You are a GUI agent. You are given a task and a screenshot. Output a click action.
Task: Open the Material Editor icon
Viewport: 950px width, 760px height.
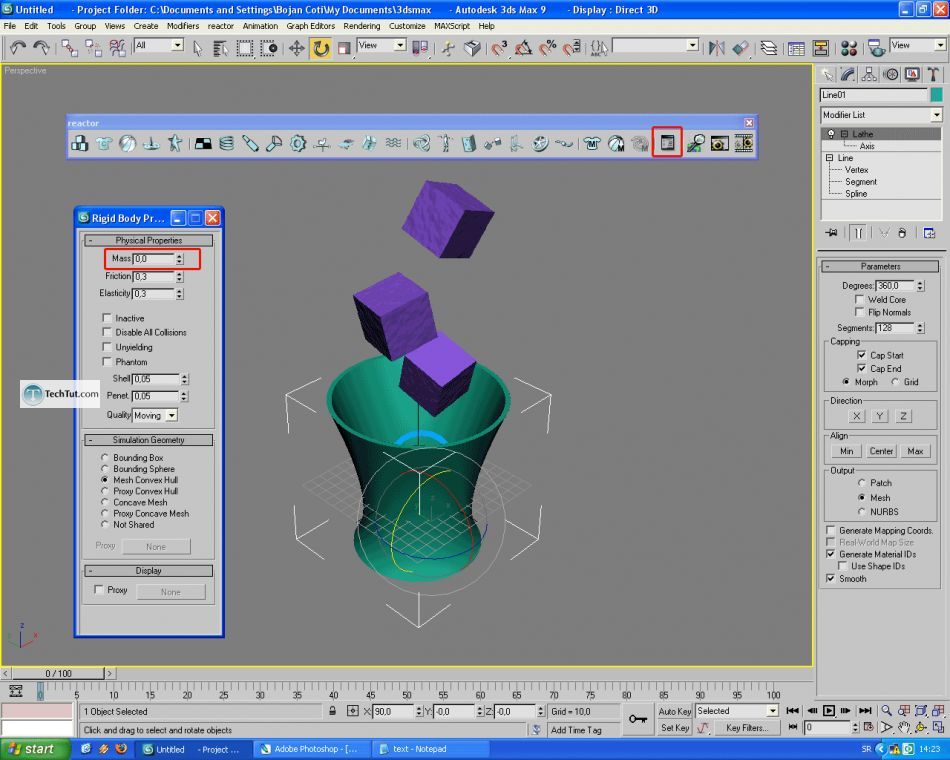[849, 48]
